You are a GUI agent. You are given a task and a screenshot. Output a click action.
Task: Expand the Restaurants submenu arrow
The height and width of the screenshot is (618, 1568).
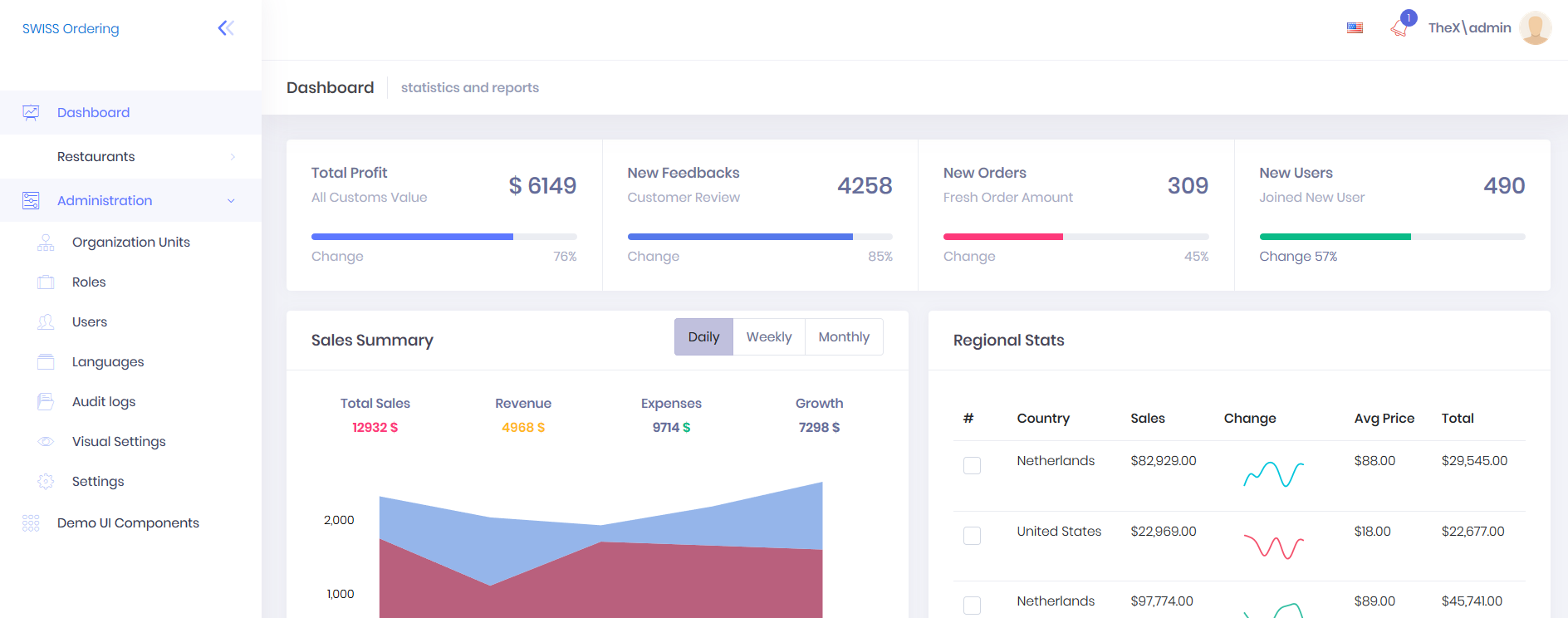(x=233, y=157)
